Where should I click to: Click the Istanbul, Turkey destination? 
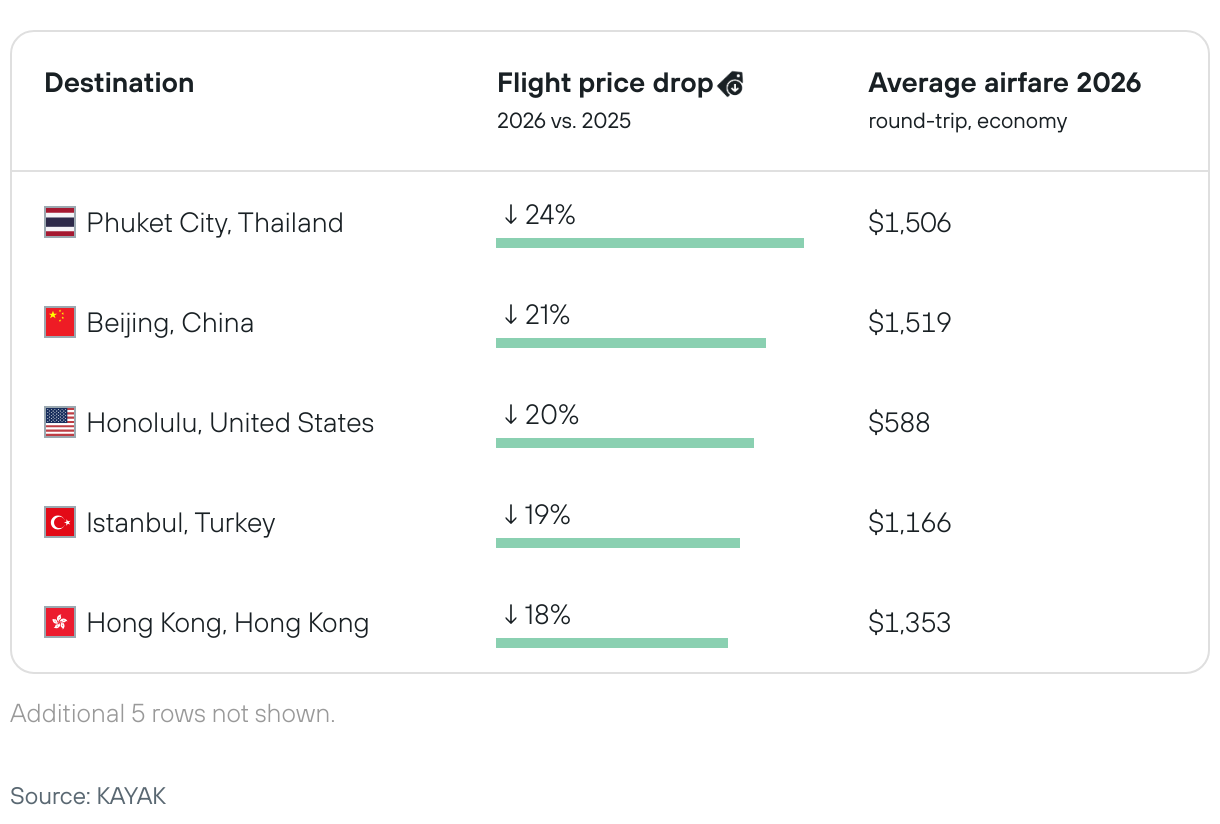(181, 522)
